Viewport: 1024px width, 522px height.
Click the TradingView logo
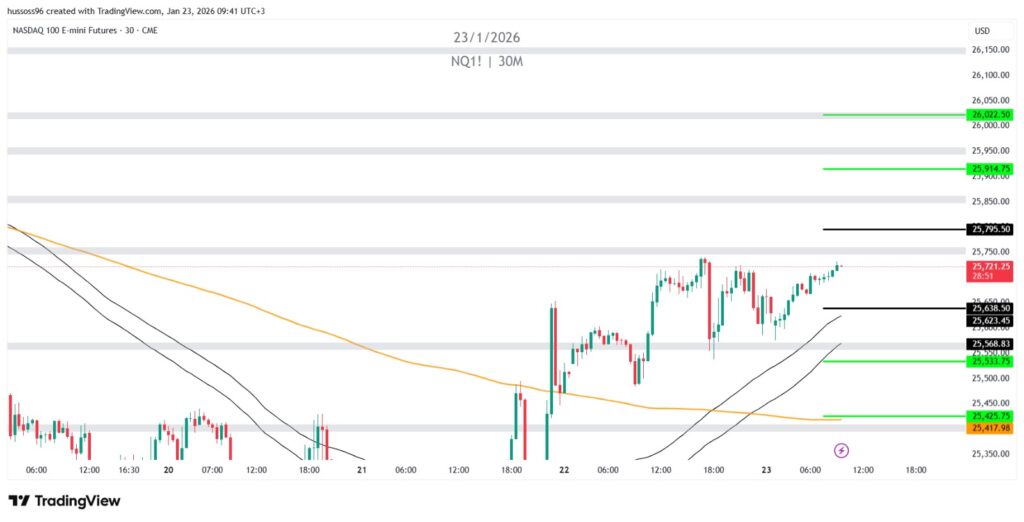click(x=63, y=500)
